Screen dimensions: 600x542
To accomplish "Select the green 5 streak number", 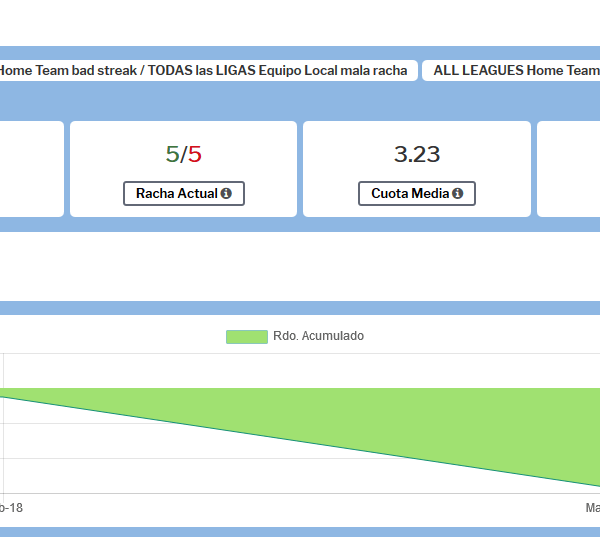I will 172,154.
